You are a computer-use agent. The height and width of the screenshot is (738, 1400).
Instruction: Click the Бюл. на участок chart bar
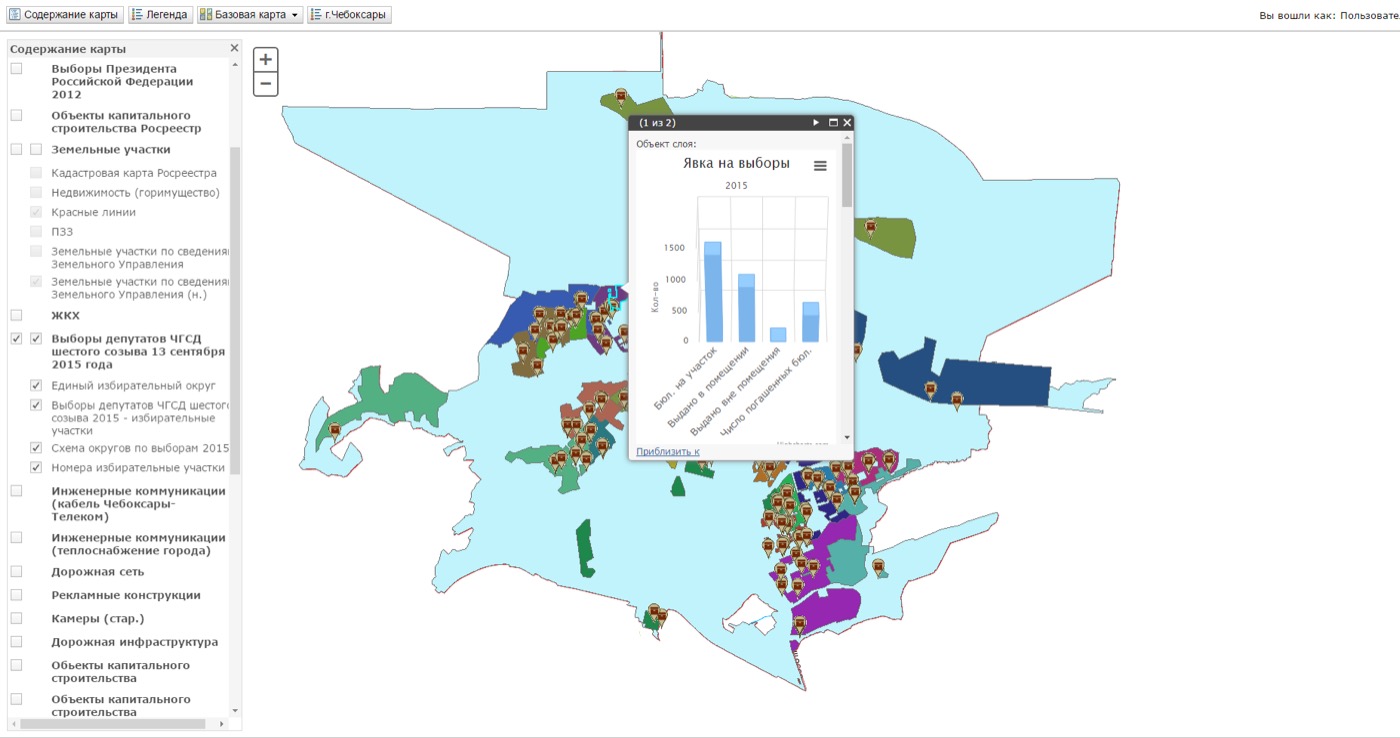pyautogui.click(x=713, y=291)
